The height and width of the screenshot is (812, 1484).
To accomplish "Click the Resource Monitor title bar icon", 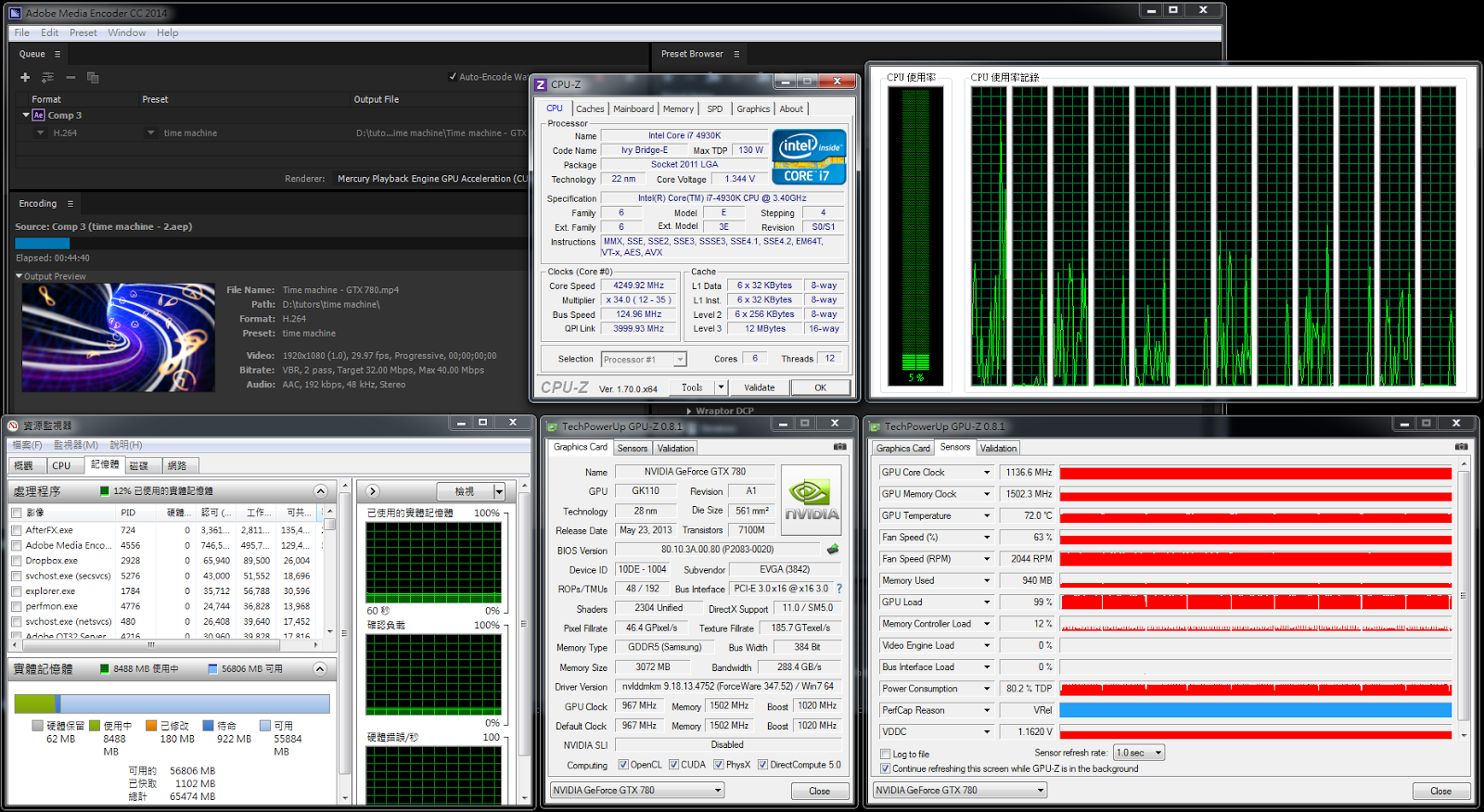I will pyautogui.click(x=13, y=425).
